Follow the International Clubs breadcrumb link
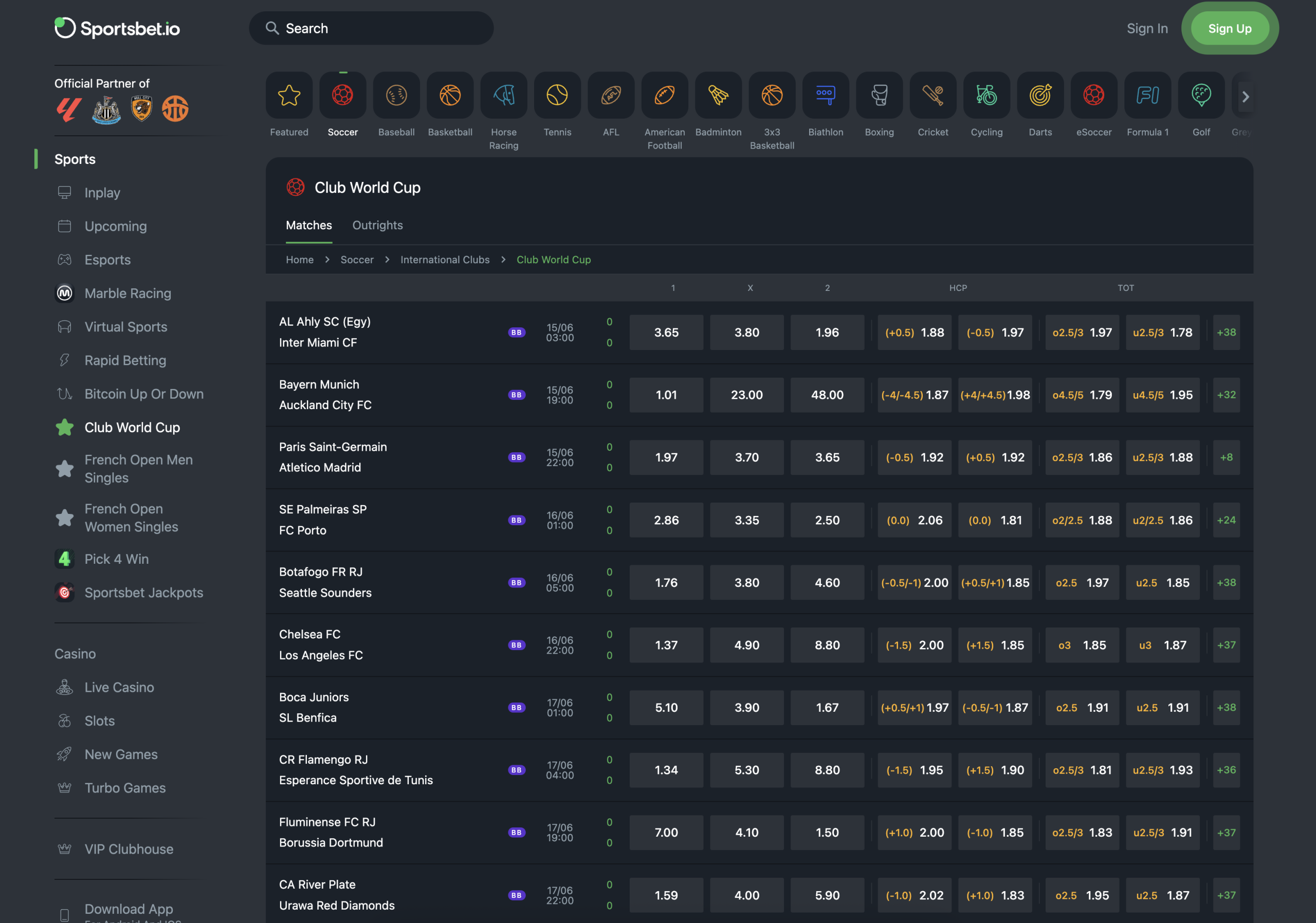Viewport: 1316px width, 923px height. click(x=445, y=260)
